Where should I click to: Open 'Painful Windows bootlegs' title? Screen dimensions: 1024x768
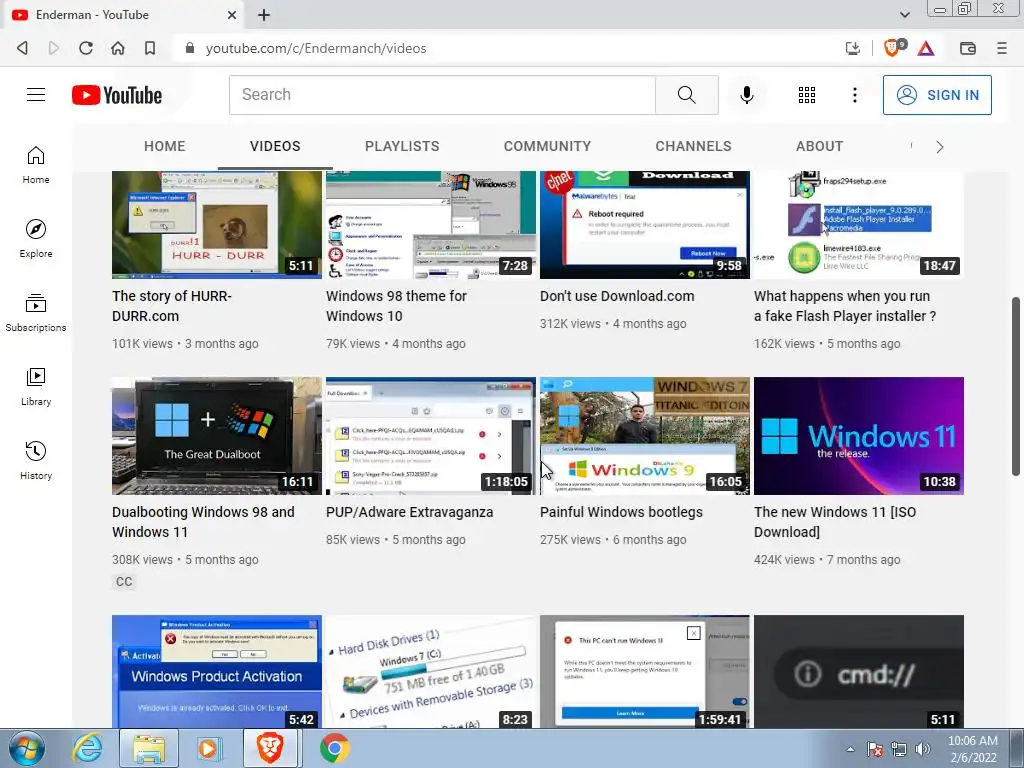tap(621, 512)
